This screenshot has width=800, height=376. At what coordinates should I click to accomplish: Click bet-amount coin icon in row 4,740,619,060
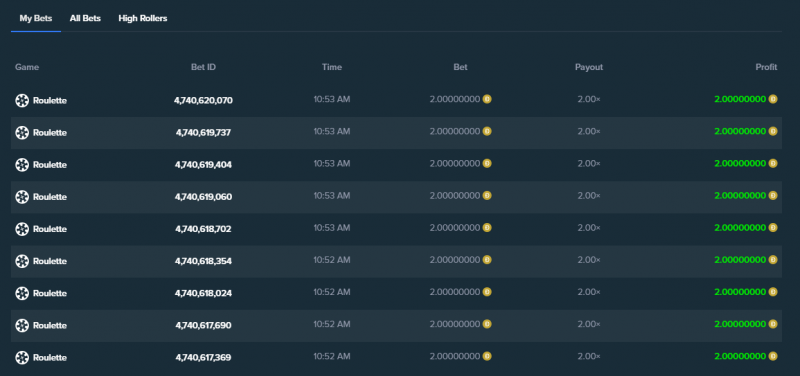pyautogui.click(x=487, y=195)
